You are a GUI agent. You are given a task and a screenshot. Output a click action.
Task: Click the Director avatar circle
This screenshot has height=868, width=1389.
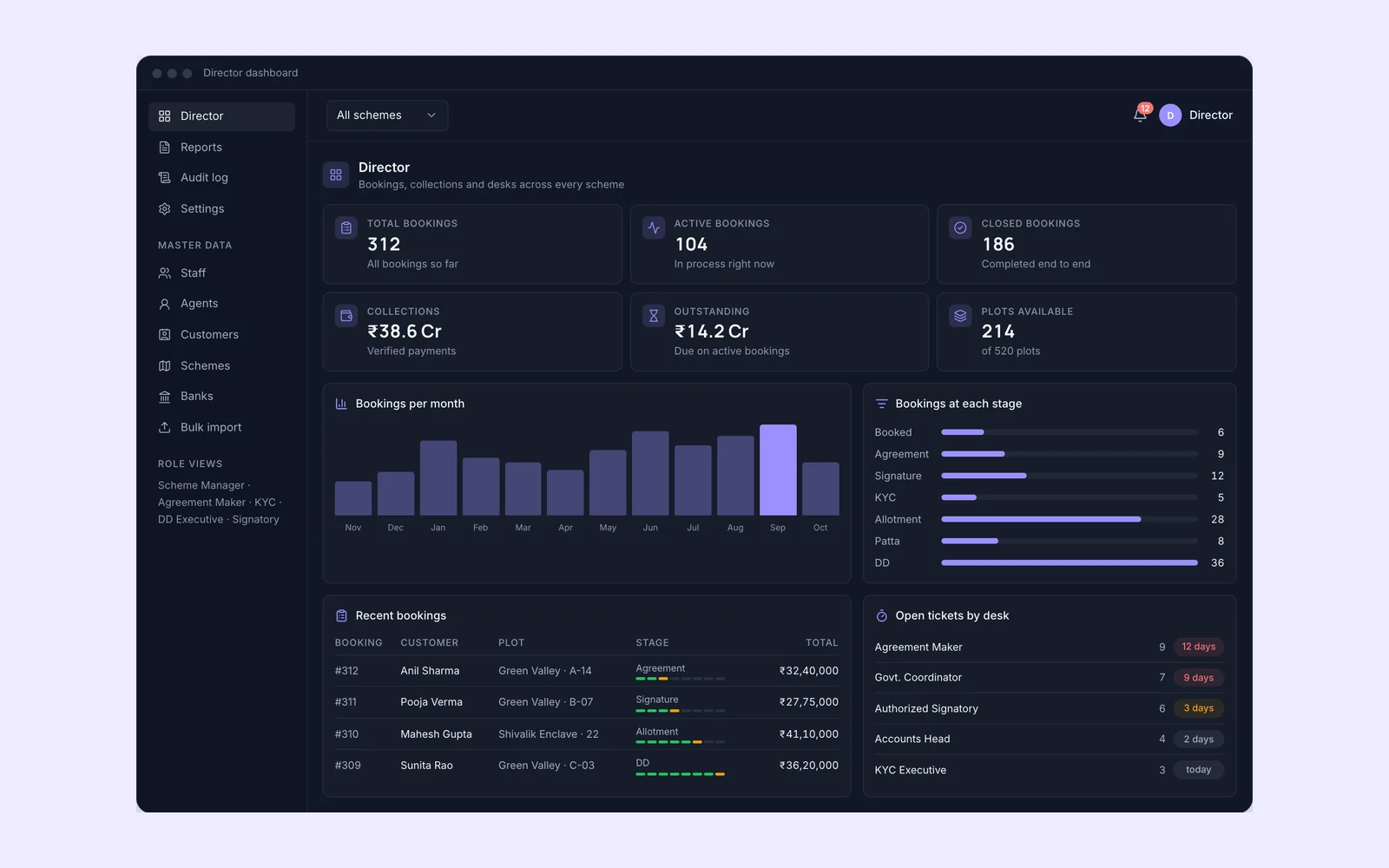(1169, 115)
